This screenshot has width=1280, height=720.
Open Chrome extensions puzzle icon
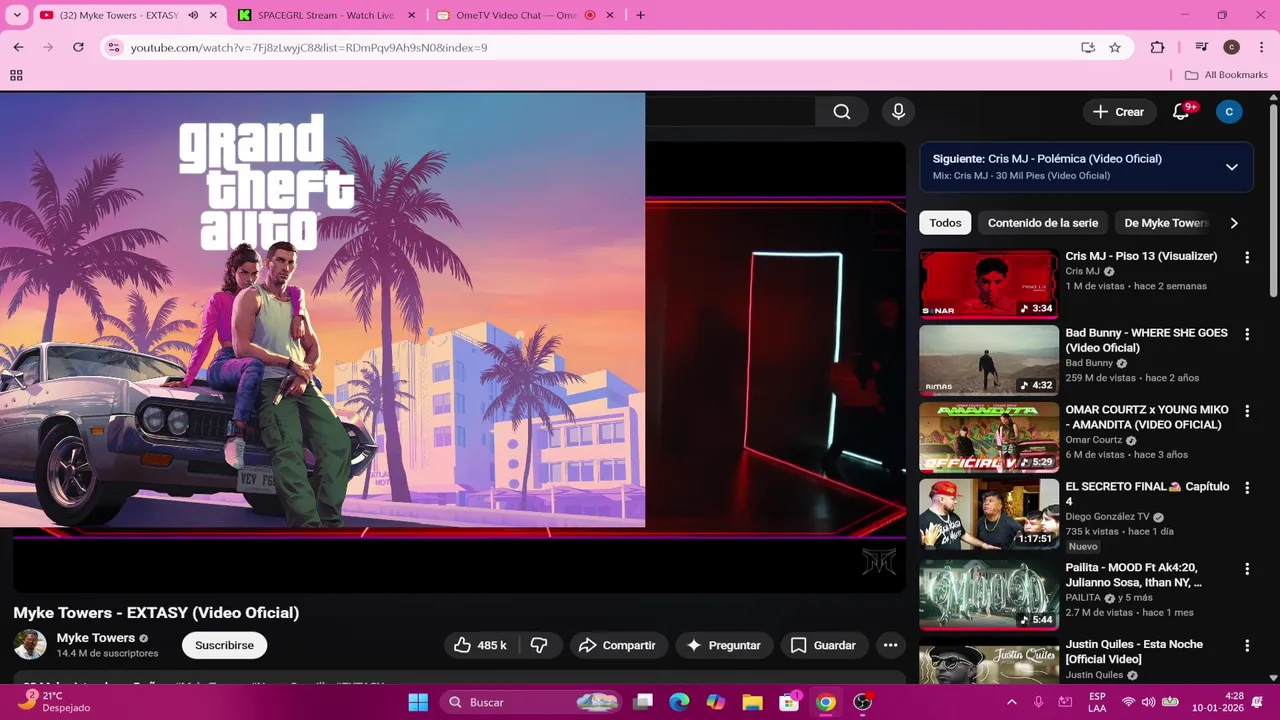click(x=1158, y=47)
